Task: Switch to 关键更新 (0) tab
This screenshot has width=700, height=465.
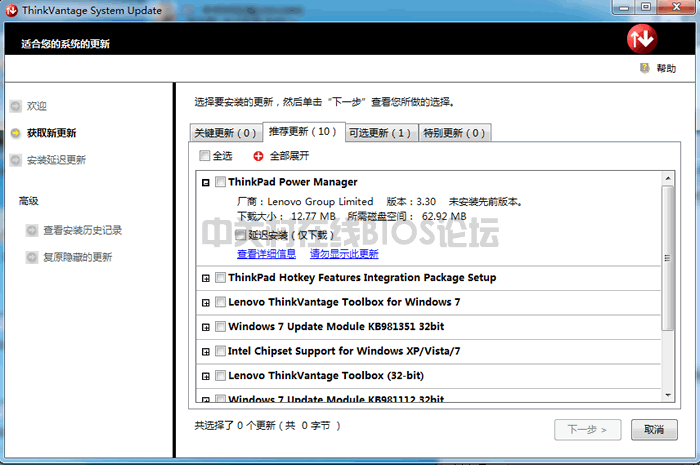Action: 226,133
